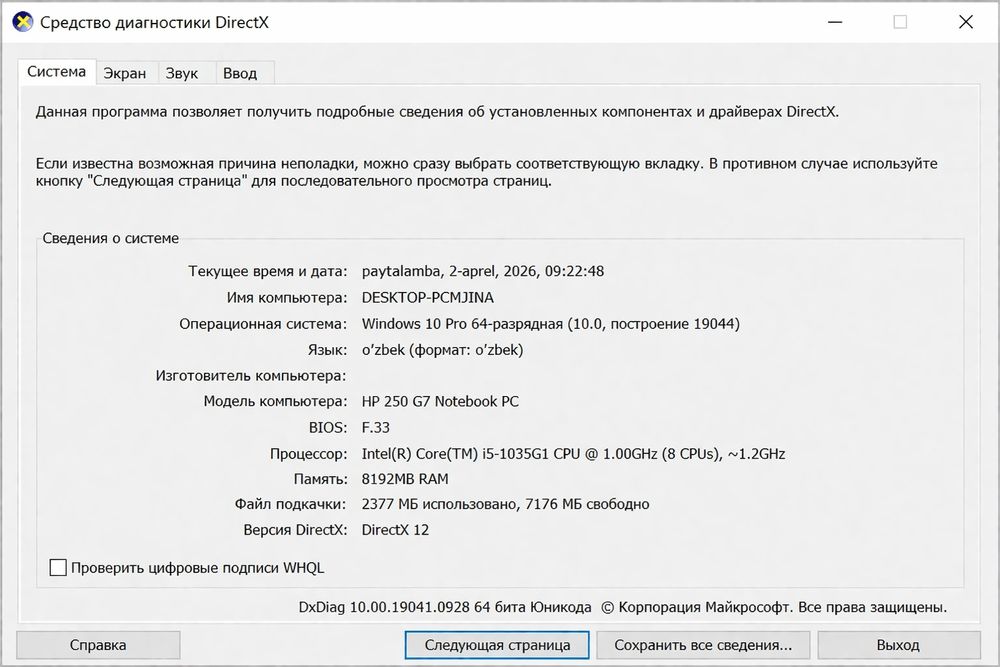Click the Текущее время и дата label
This screenshot has width=1000, height=667.
pos(267,271)
